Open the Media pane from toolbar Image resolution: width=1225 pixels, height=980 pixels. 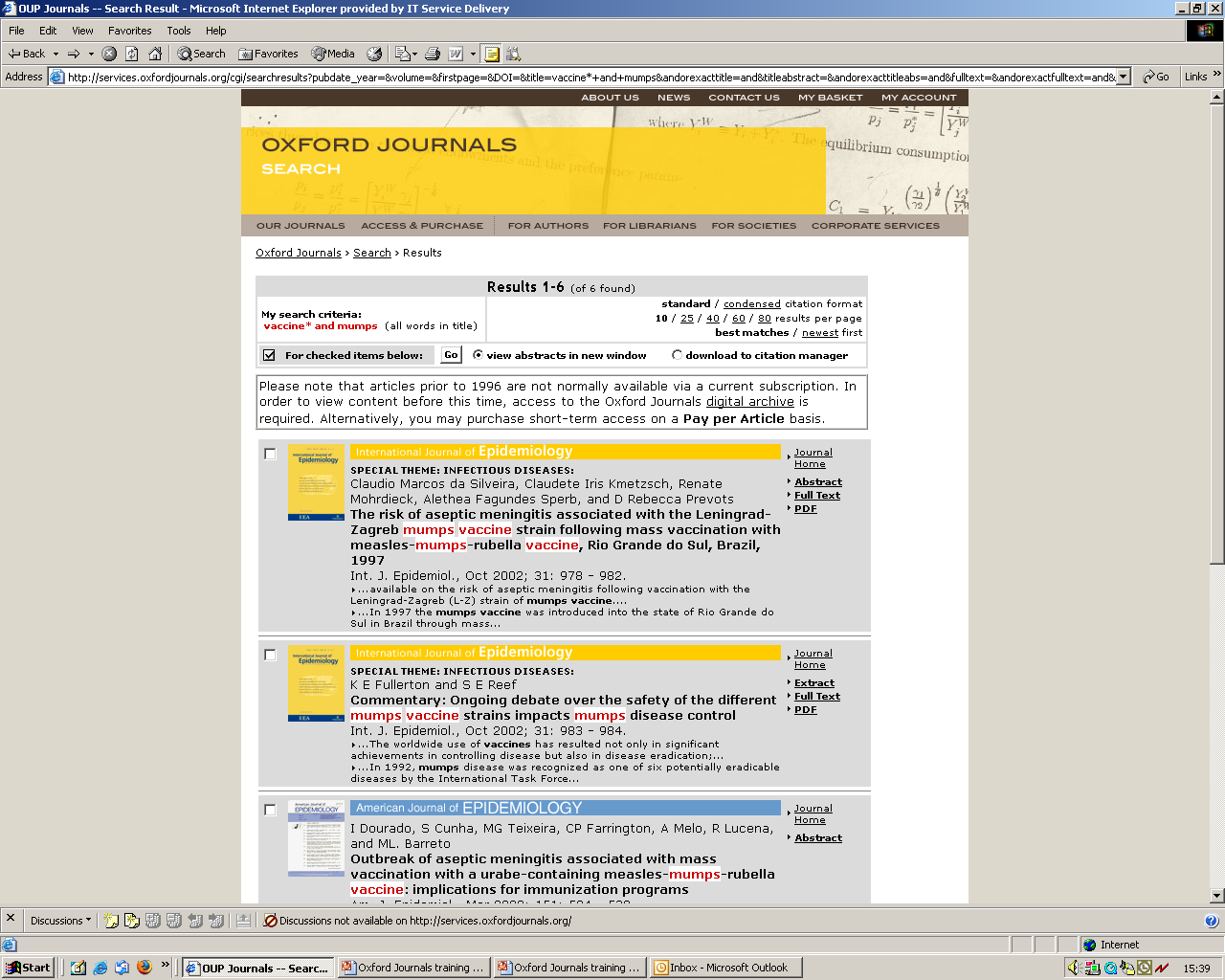[x=333, y=54]
